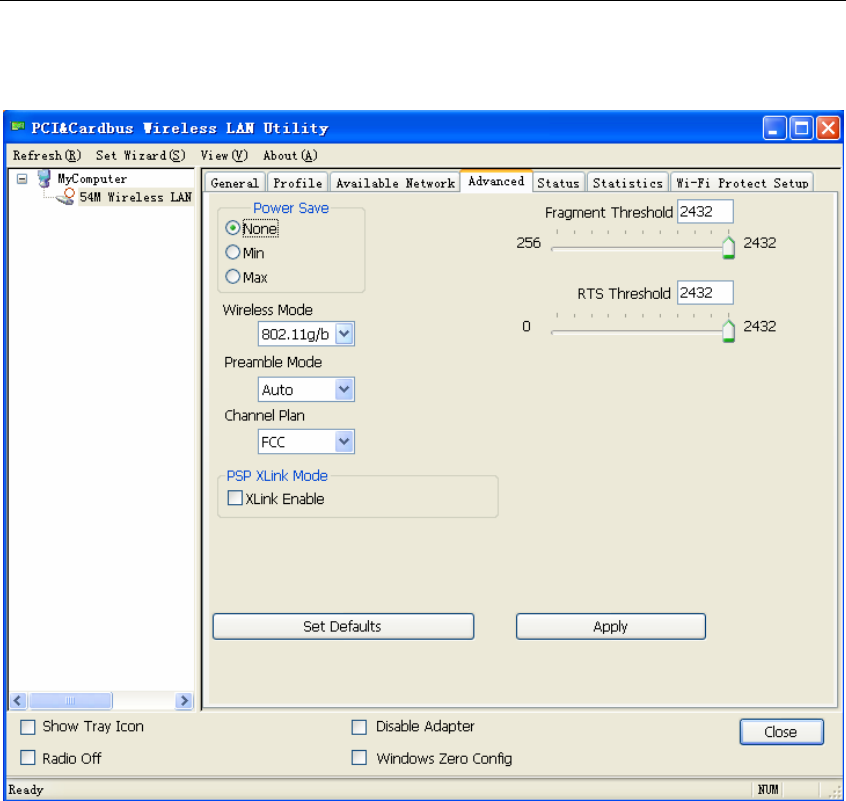Screen dimensions: 846x801
Task: Select the Max power save option
Action: [233, 277]
